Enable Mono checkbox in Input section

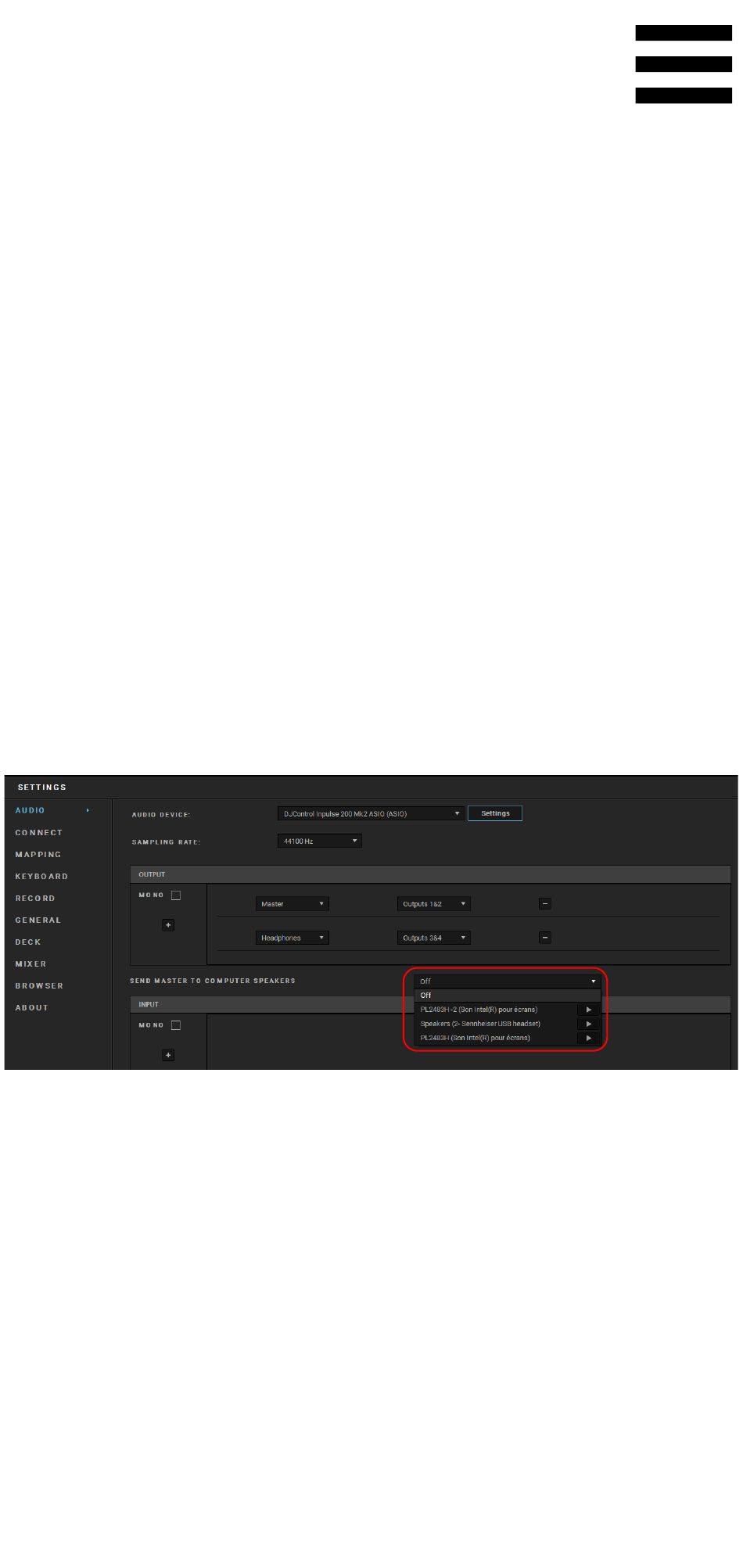pos(176,1025)
